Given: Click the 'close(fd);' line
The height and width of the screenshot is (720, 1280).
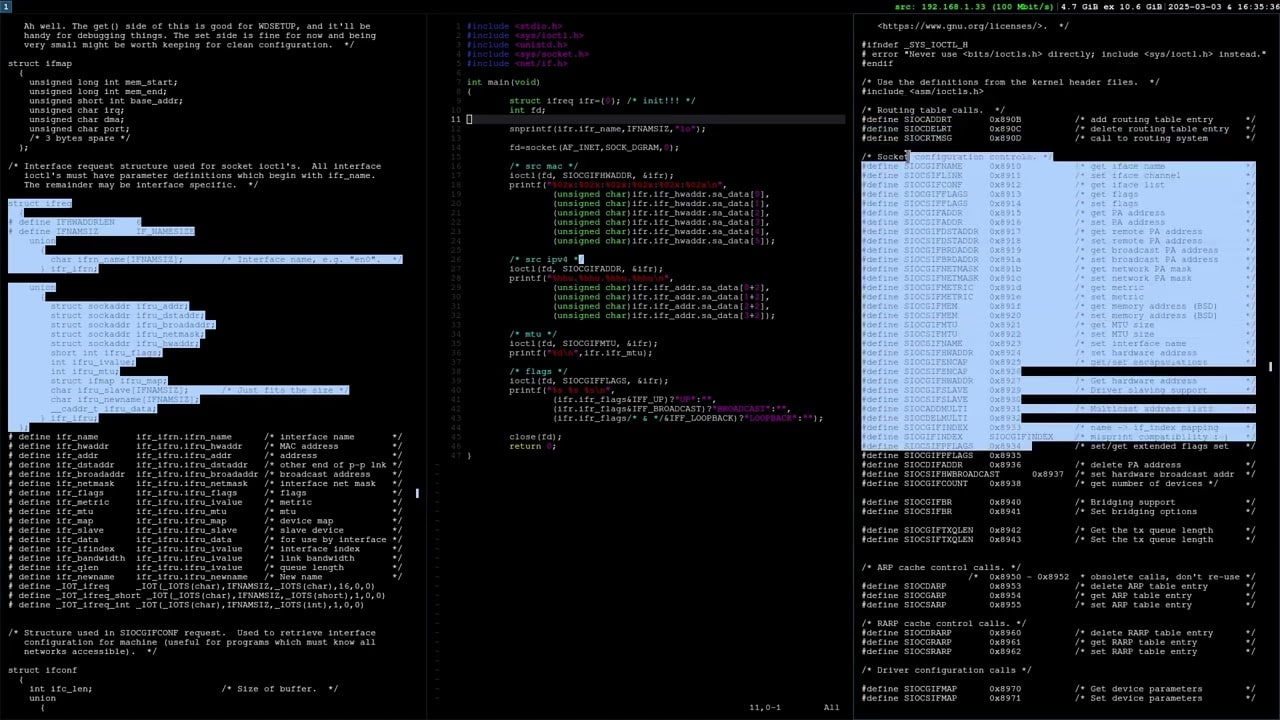Looking at the screenshot, I should point(535,437).
